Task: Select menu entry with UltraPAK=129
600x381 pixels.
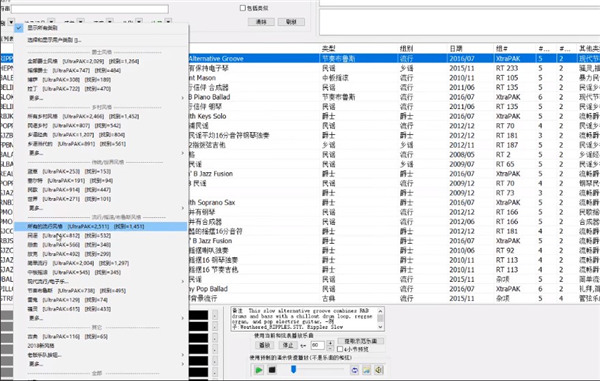Action: click(x=101, y=300)
